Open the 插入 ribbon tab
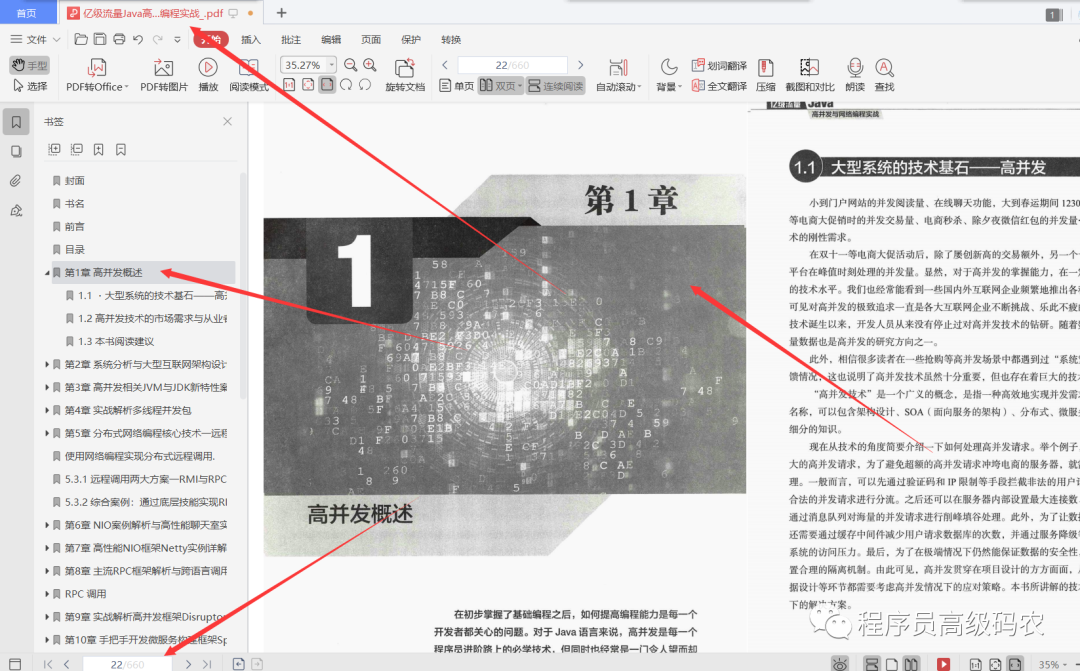 [x=251, y=39]
